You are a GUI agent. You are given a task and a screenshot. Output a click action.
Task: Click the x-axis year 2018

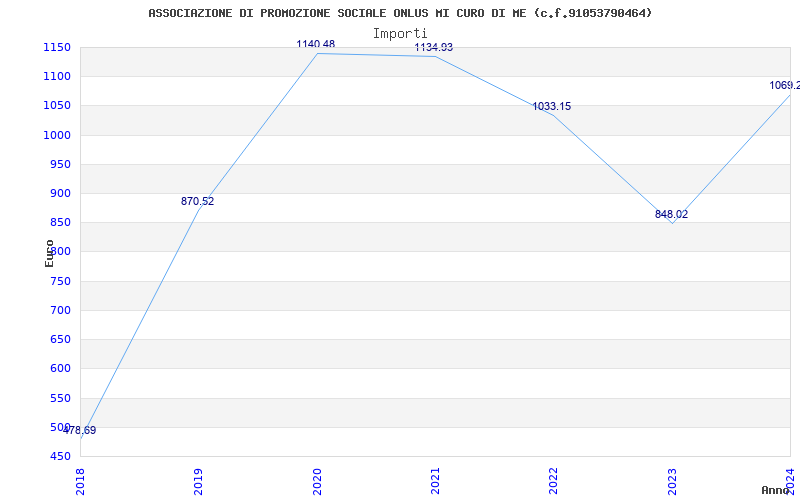[x=80, y=482]
